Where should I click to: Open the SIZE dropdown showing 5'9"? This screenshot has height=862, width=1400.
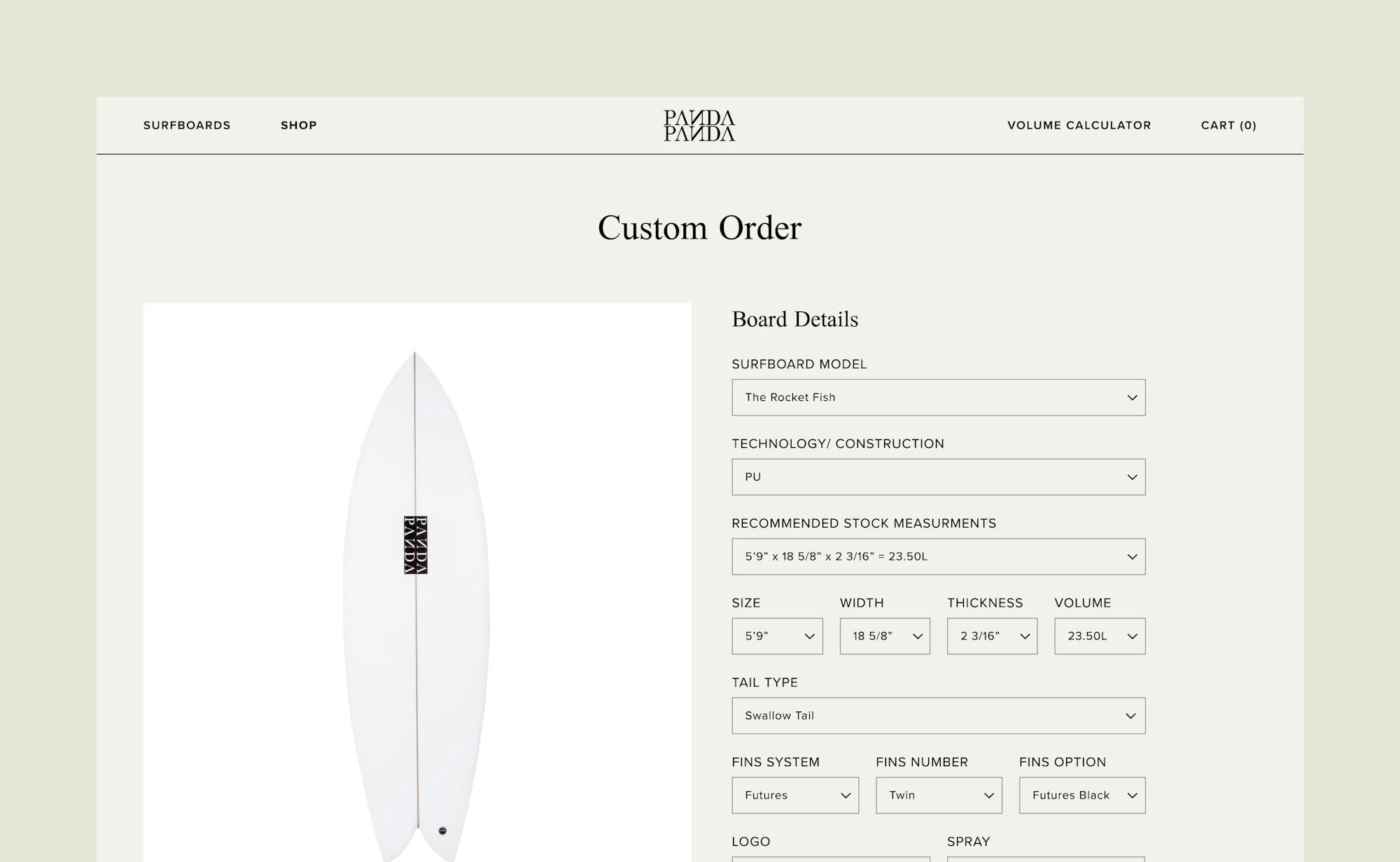777,636
